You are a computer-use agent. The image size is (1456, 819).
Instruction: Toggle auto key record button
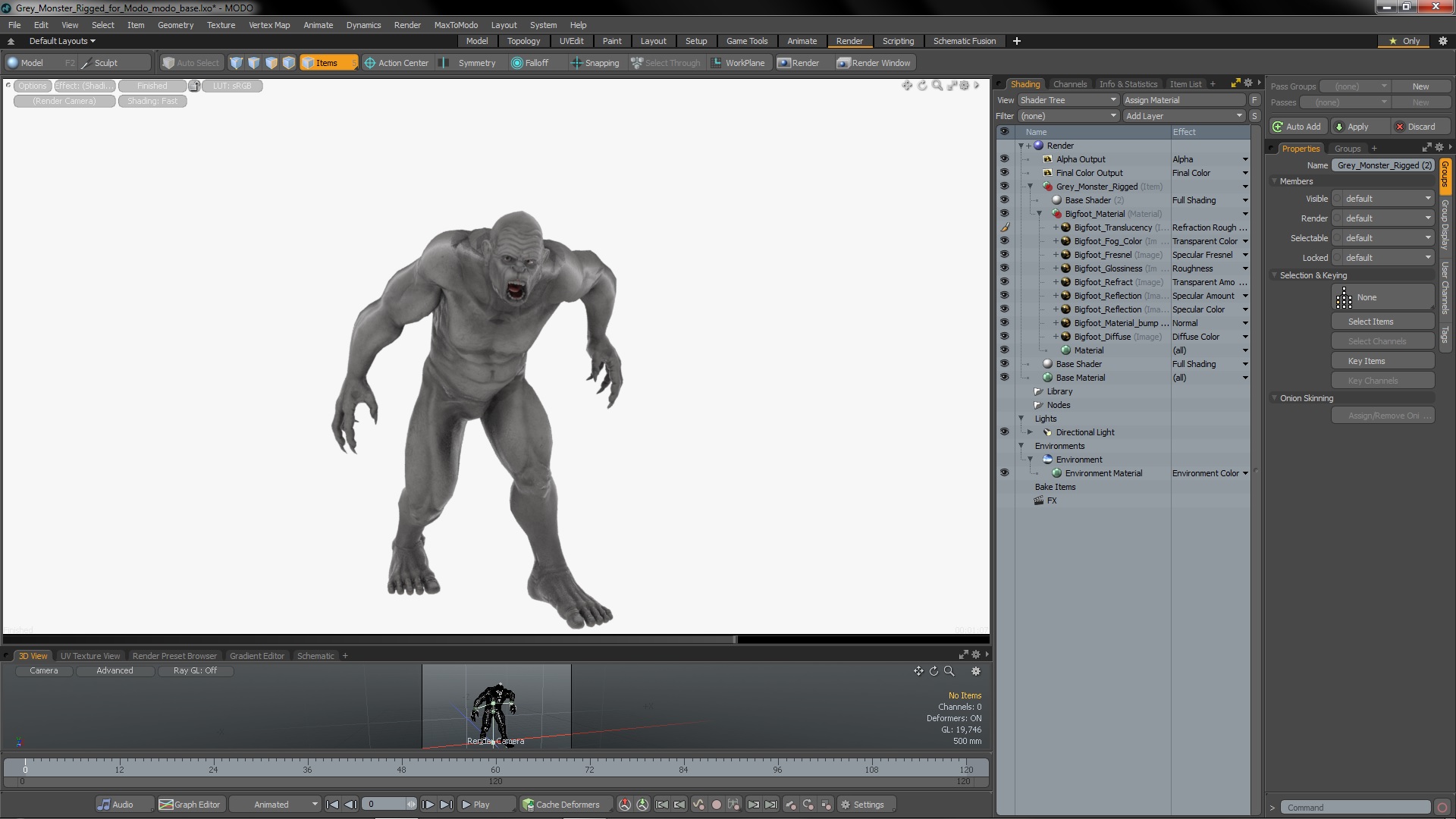[x=716, y=805]
